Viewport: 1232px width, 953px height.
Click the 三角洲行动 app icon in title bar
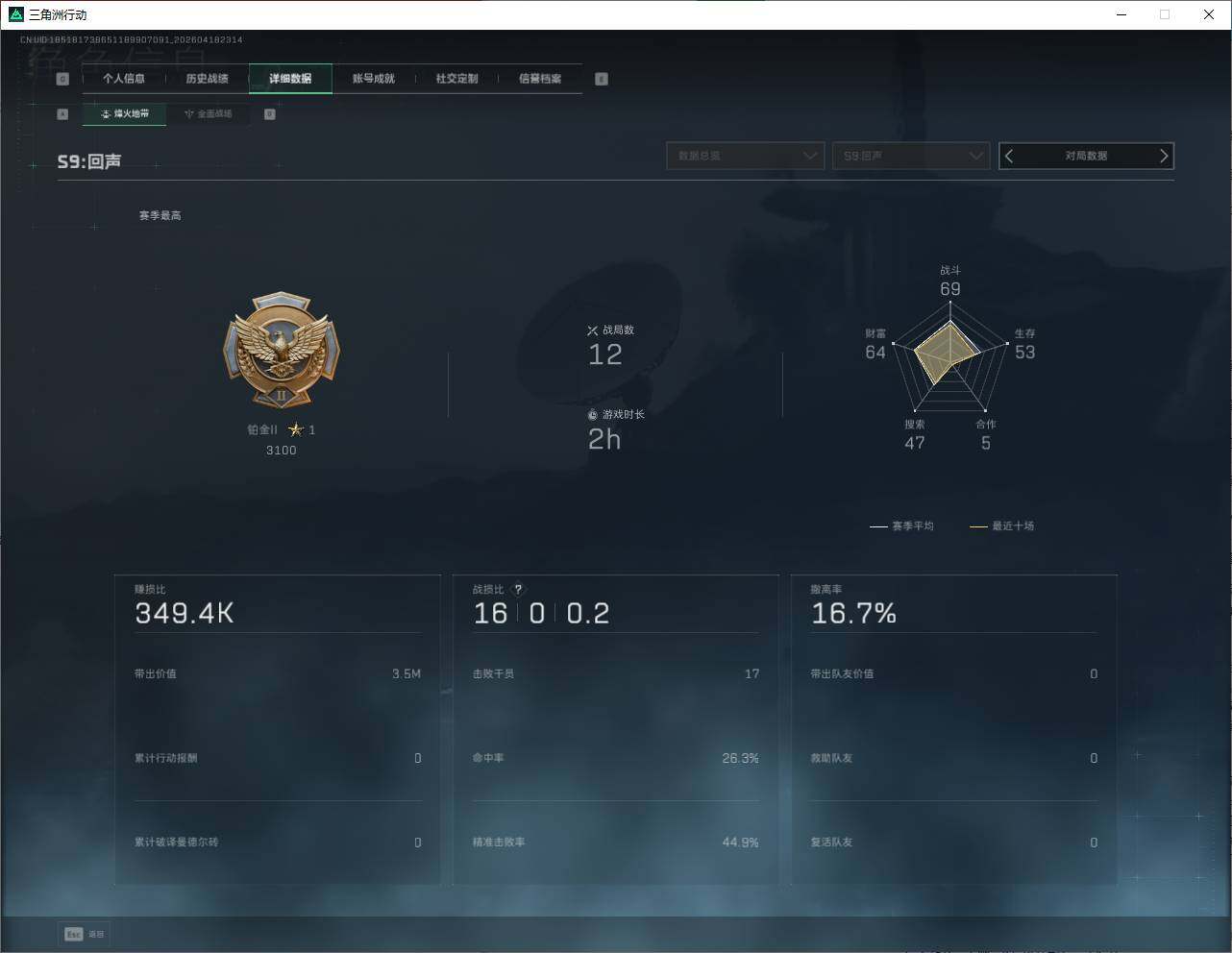tap(15, 14)
